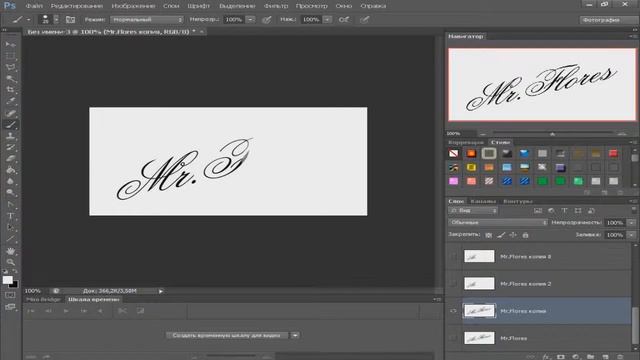Select the Zoom tool

click(11, 262)
